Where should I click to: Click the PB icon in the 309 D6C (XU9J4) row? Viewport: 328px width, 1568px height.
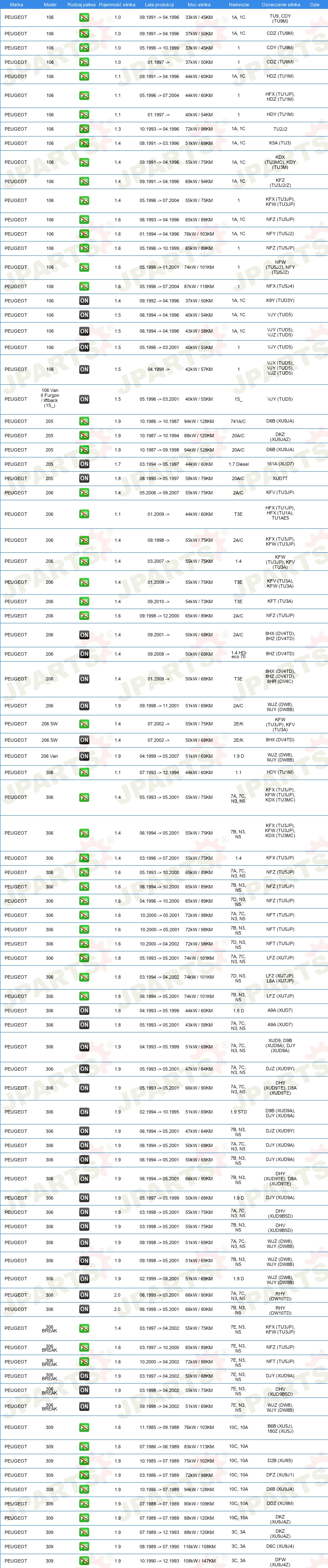[x=84, y=1547]
